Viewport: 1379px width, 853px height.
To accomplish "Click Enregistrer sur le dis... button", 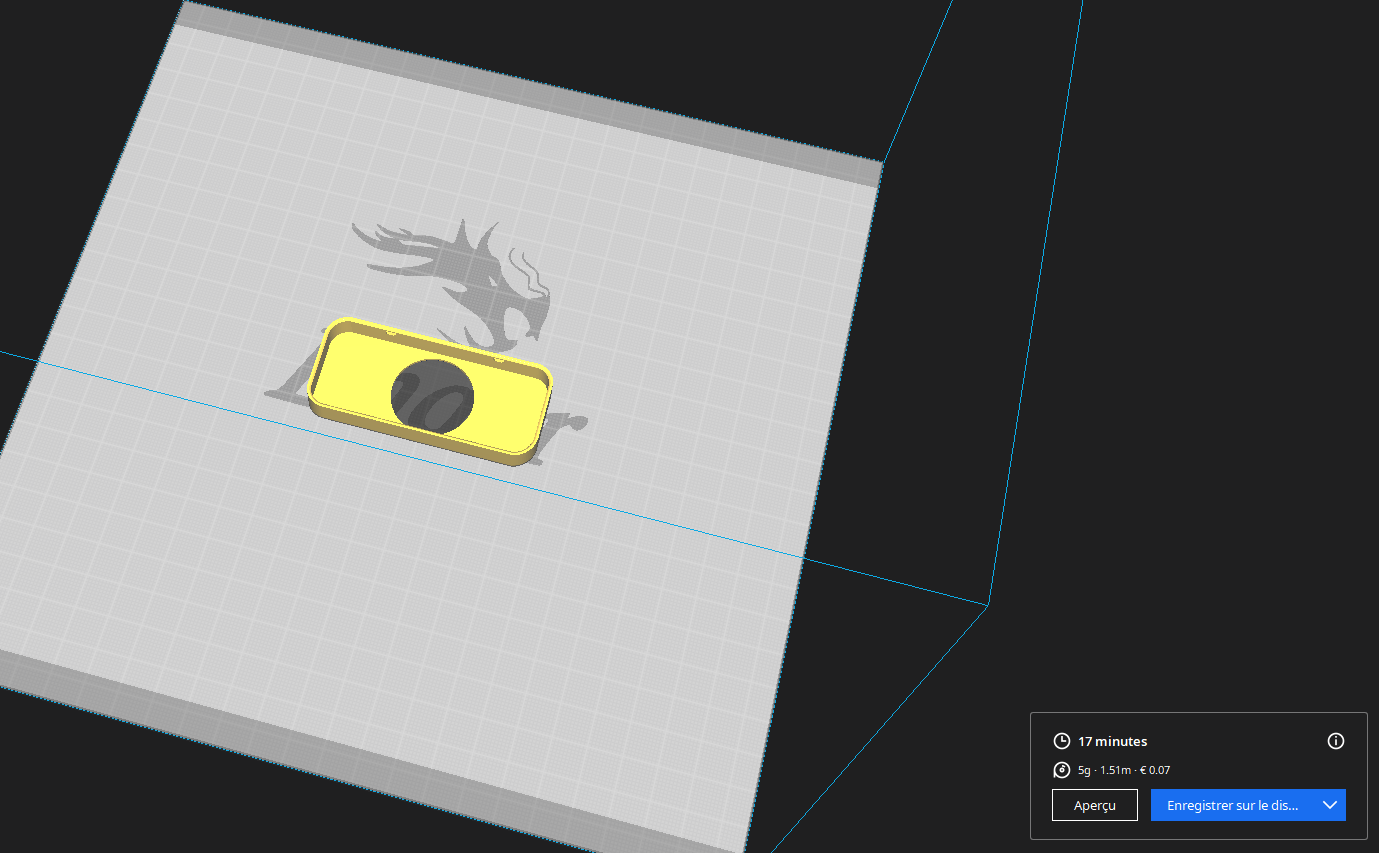I will tap(1233, 805).
